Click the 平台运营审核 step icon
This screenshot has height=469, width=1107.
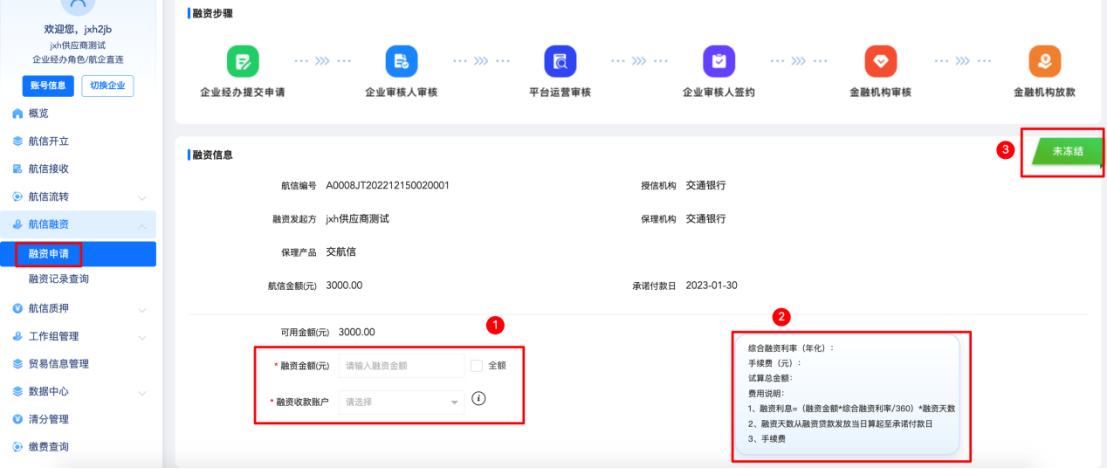(x=560, y=61)
